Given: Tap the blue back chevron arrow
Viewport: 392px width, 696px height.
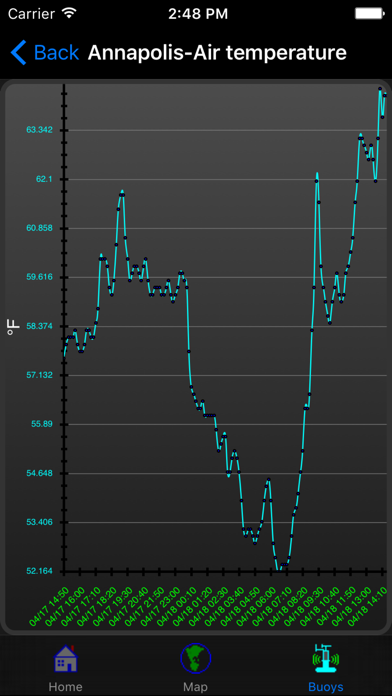Looking at the screenshot, I should coord(18,53).
